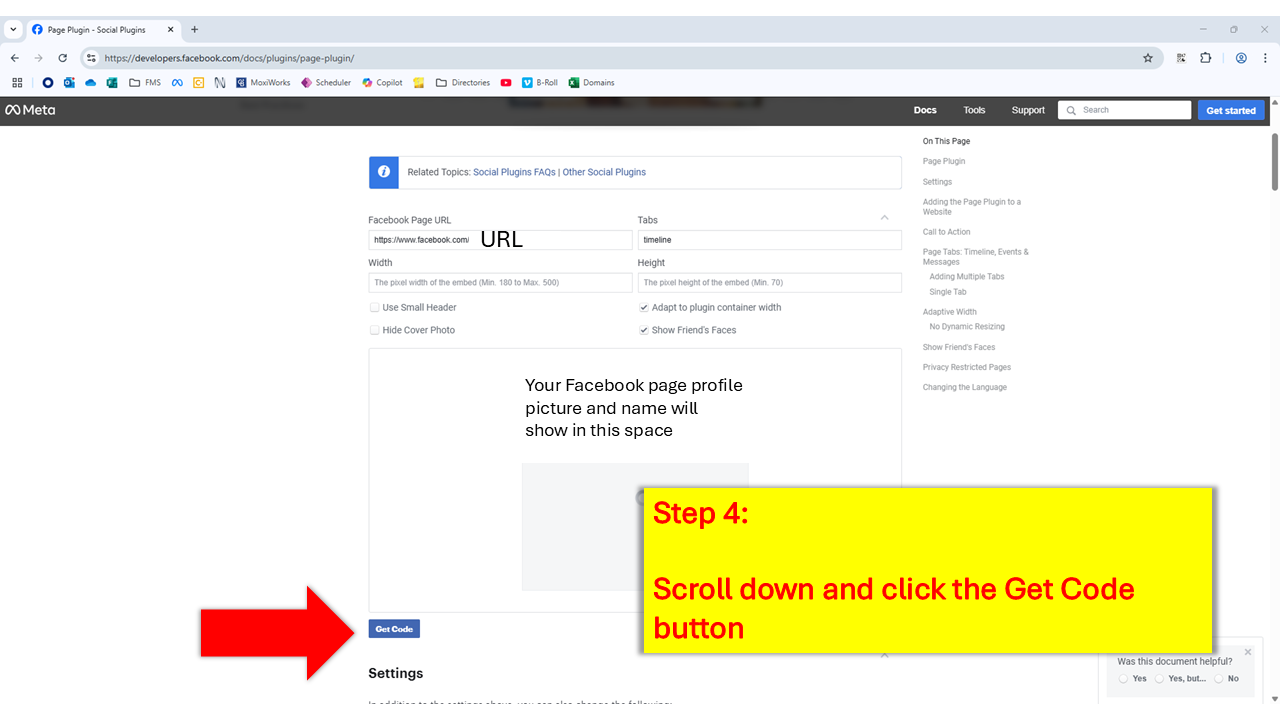Open the Chrome three-dot menu
The height and width of the screenshot is (720, 1280).
(x=1265, y=58)
